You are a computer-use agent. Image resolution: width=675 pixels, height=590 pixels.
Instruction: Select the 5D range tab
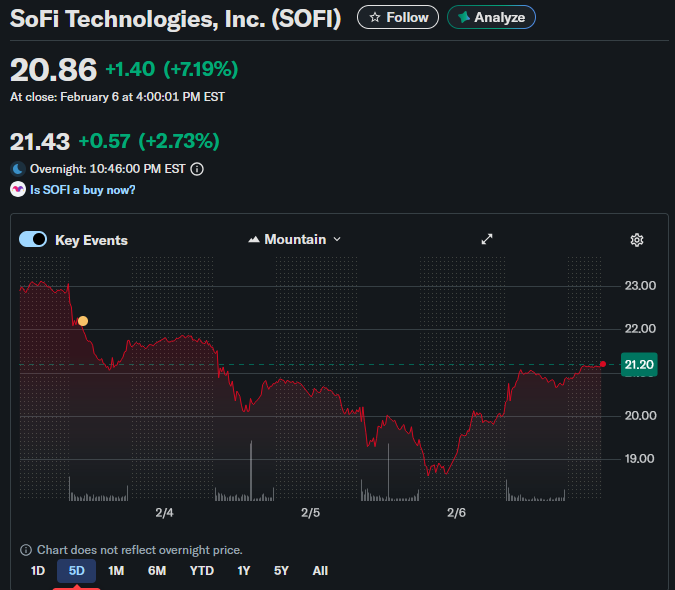77,571
